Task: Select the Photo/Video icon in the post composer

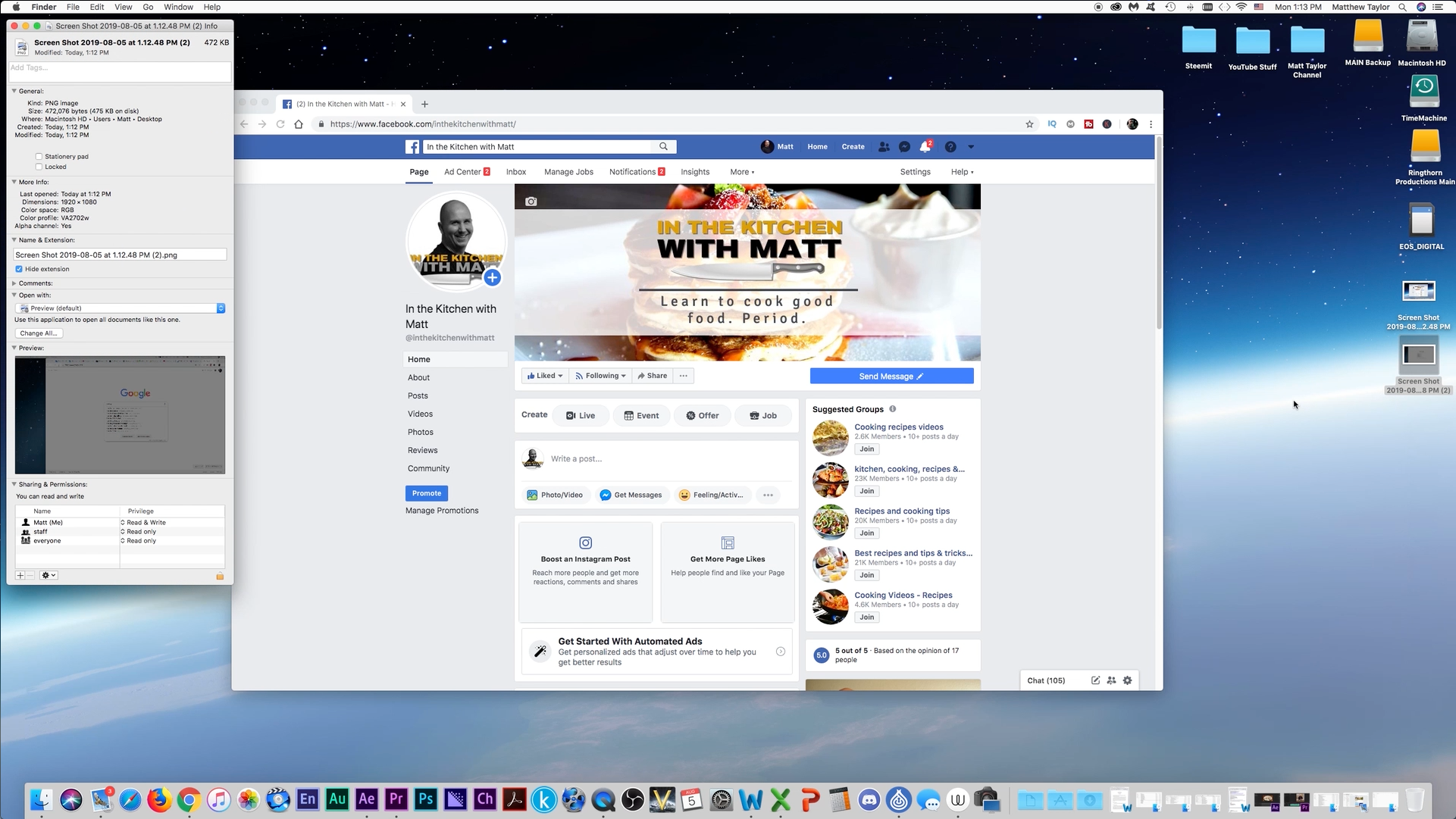Action: [531, 495]
